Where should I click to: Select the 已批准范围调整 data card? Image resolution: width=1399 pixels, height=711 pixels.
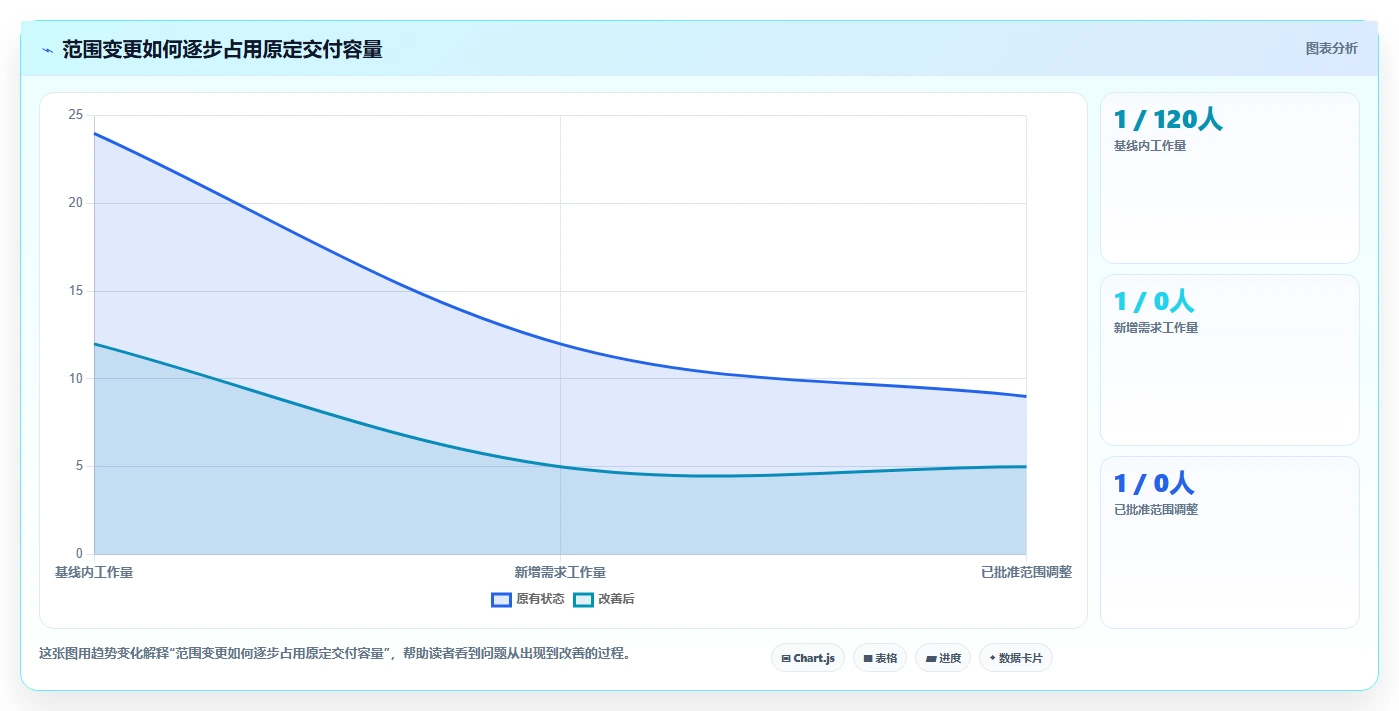pyautogui.click(x=1230, y=543)
